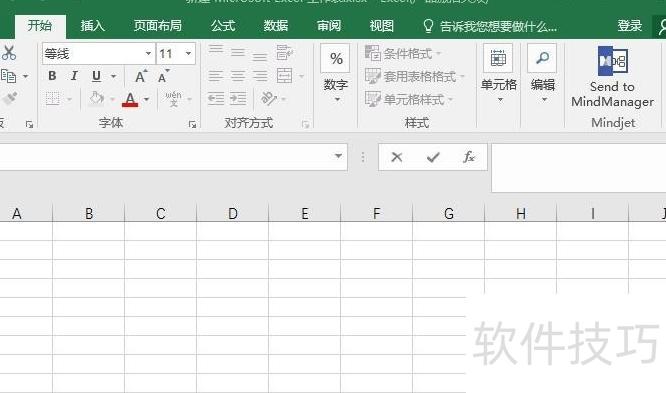Click the Cut scissors icon
The height and width of the screenshot is (393, 666).
[8, 53]
